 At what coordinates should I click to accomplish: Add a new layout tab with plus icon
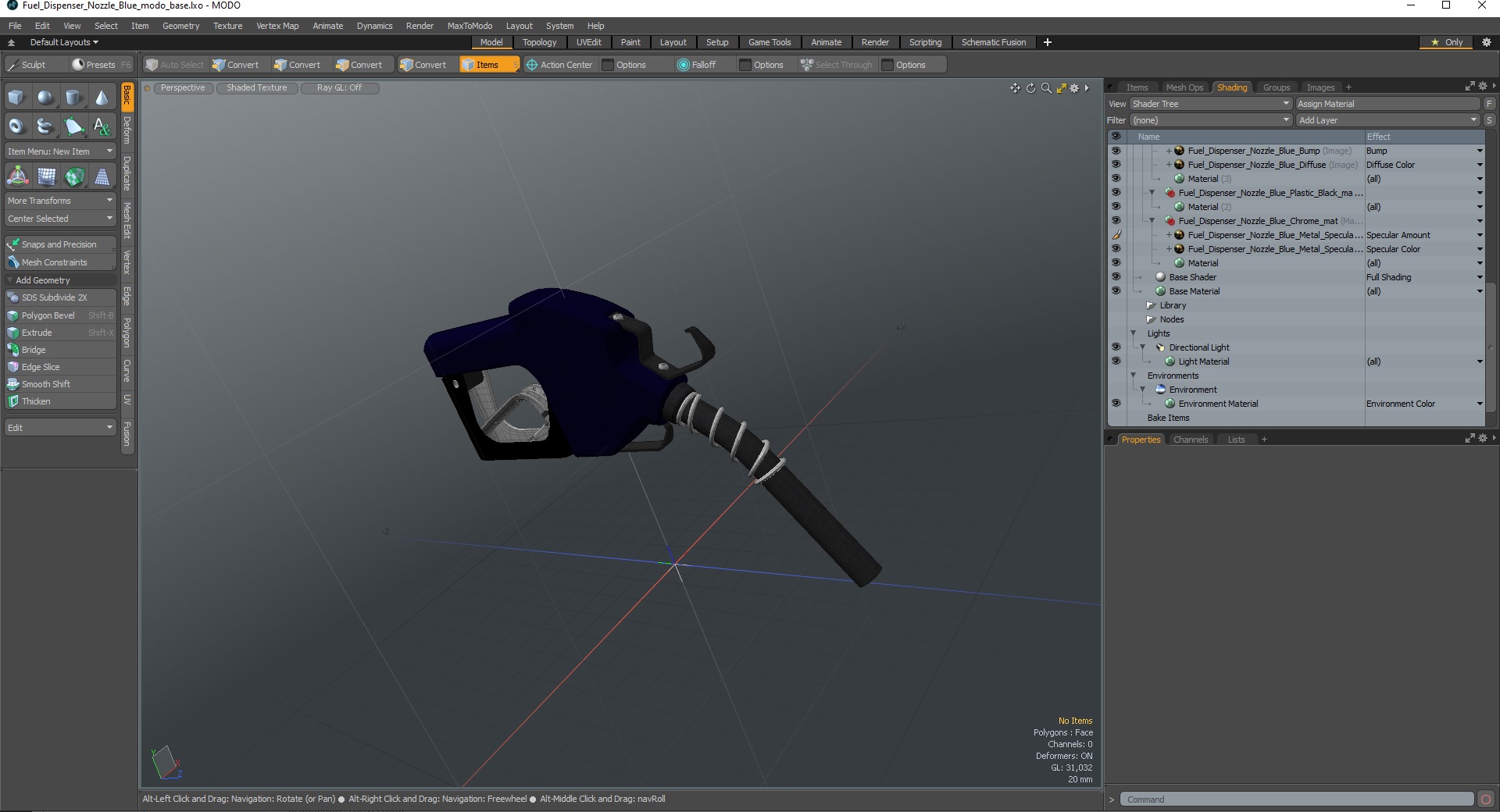[1048, 42]
